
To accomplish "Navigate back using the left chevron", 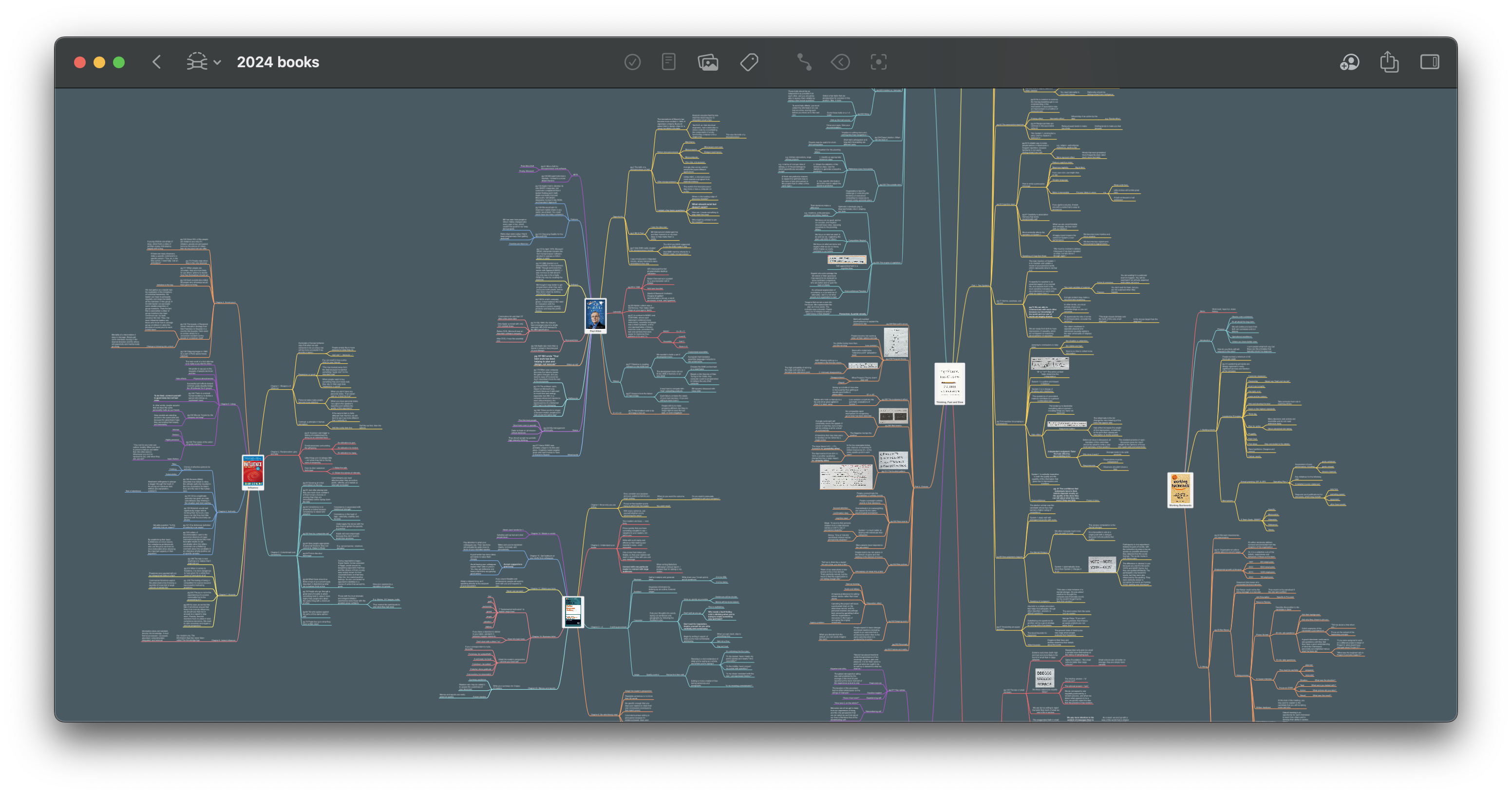I will [x=156, y=61].
